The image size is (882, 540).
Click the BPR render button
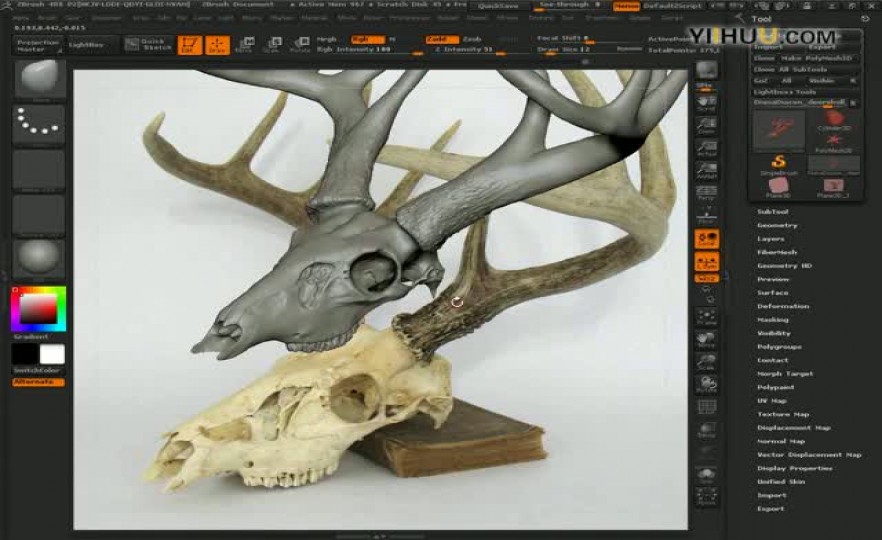coord(706,73)
